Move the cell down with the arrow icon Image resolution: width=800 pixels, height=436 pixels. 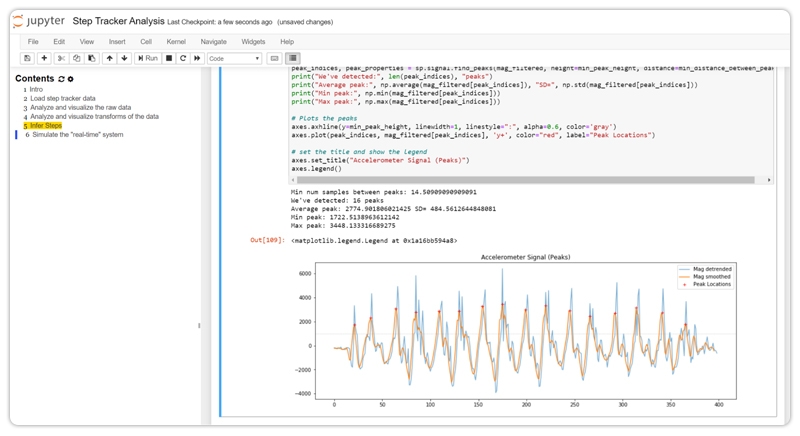(124, 59)
